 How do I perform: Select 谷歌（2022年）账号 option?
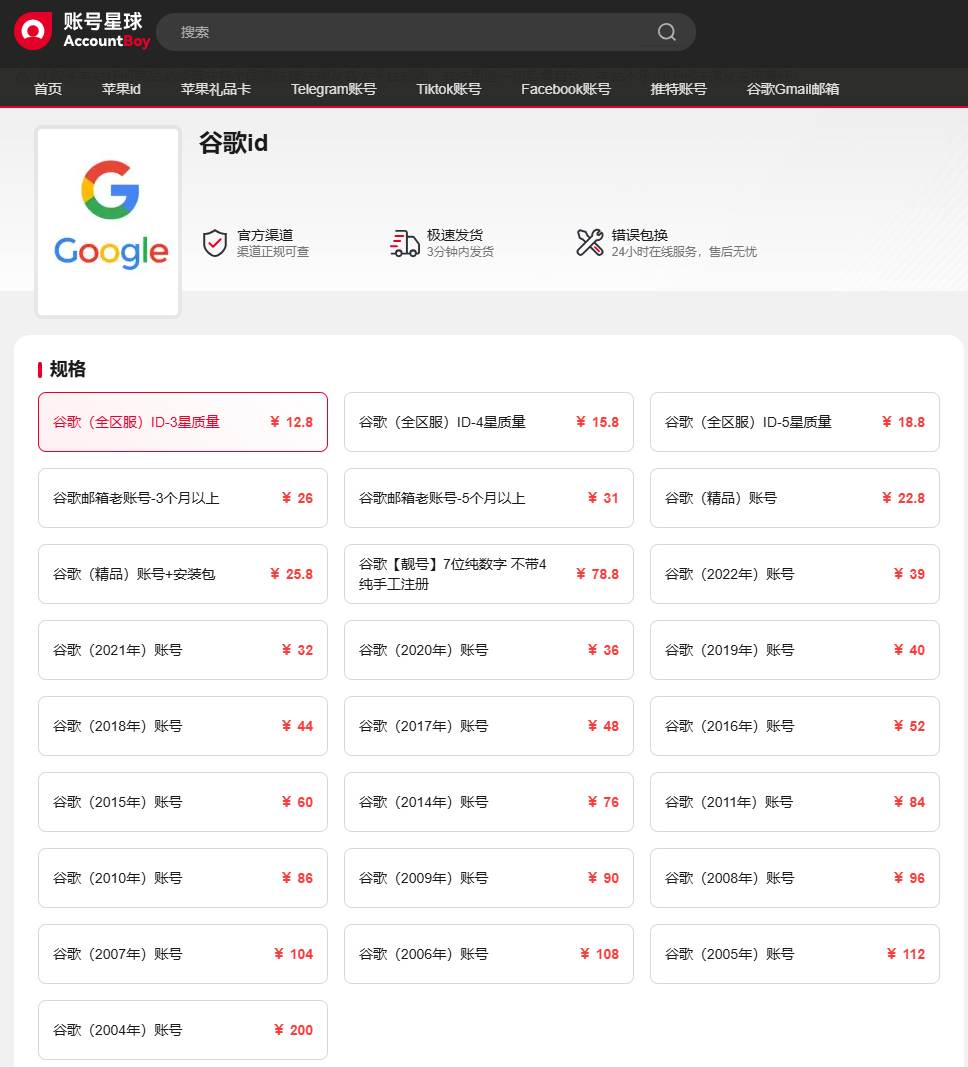[795, 574]
